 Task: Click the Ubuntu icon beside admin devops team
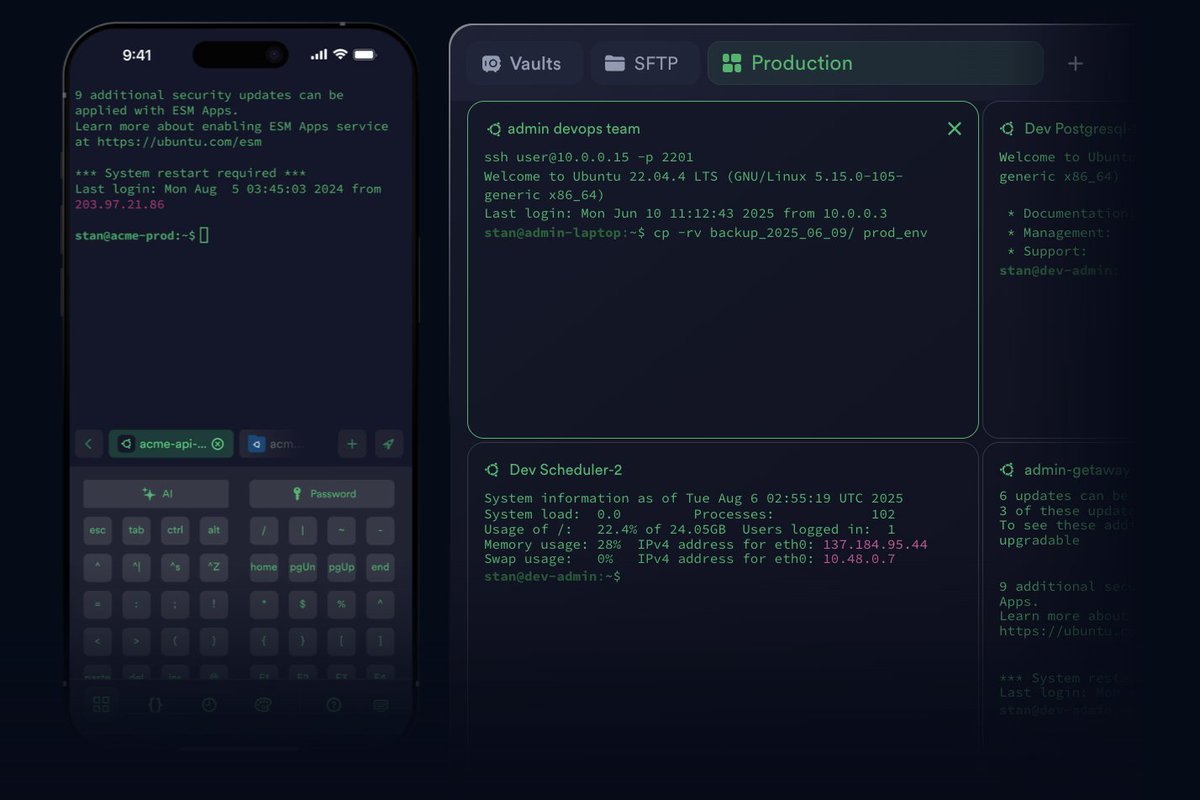494,129
